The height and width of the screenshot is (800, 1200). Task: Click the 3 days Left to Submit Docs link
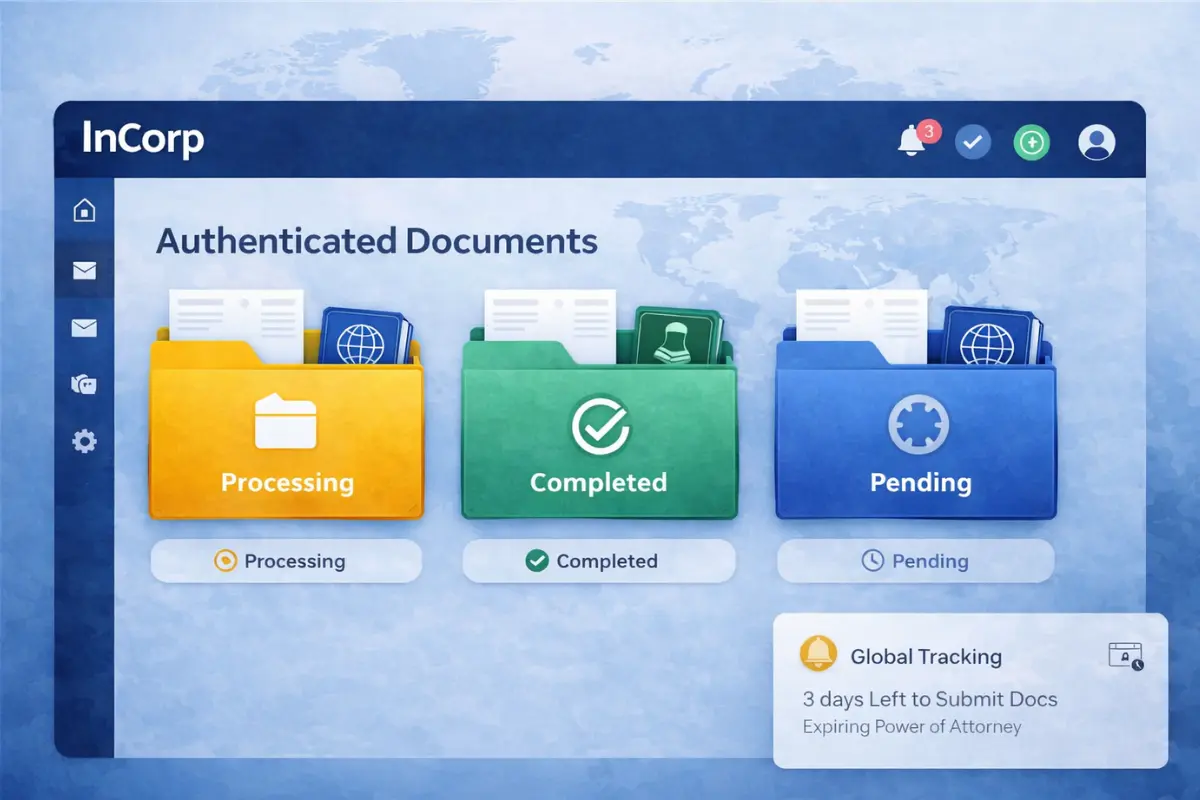tap(929, 699)
